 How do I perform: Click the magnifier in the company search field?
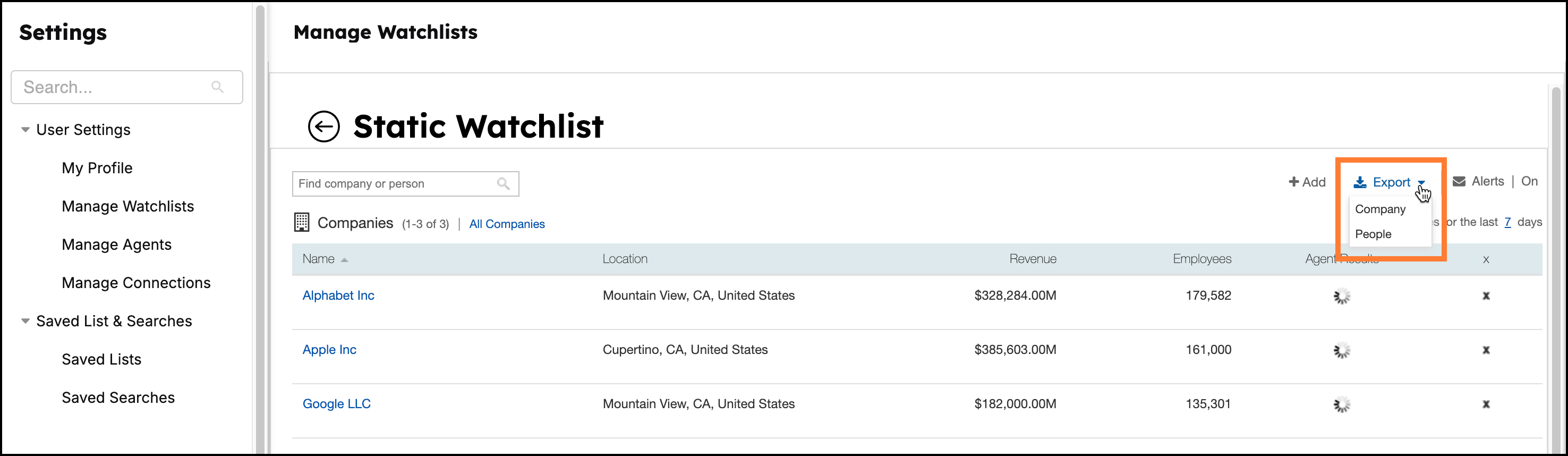point(504,183)
